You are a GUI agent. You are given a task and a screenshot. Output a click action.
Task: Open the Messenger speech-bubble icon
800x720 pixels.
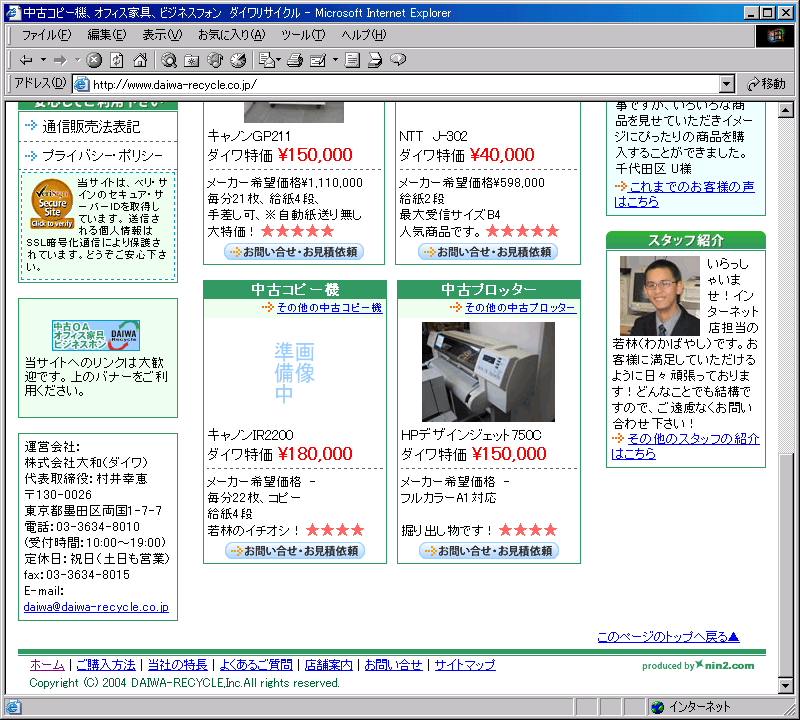pyautogui.click(x=398, y=60)
